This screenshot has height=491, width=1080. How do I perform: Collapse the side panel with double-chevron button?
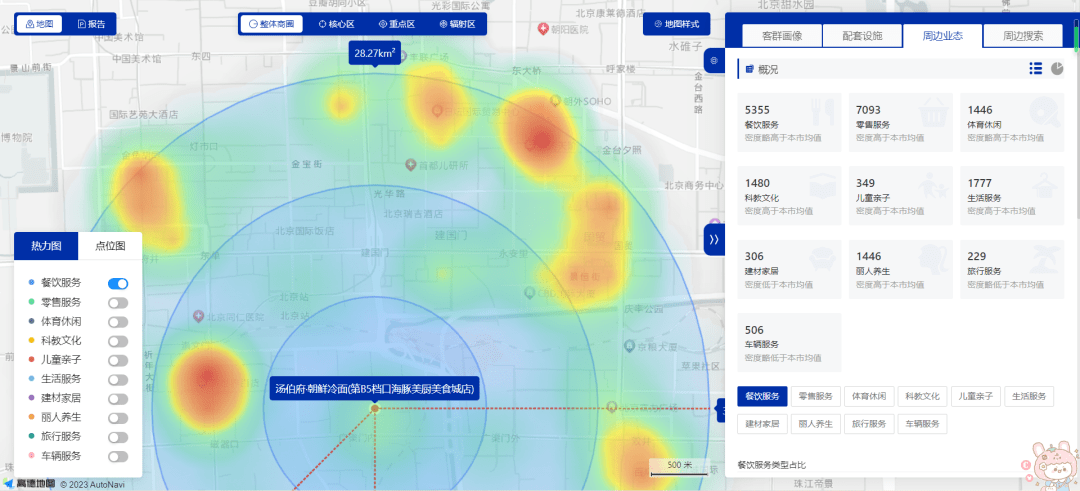(714, 240)
